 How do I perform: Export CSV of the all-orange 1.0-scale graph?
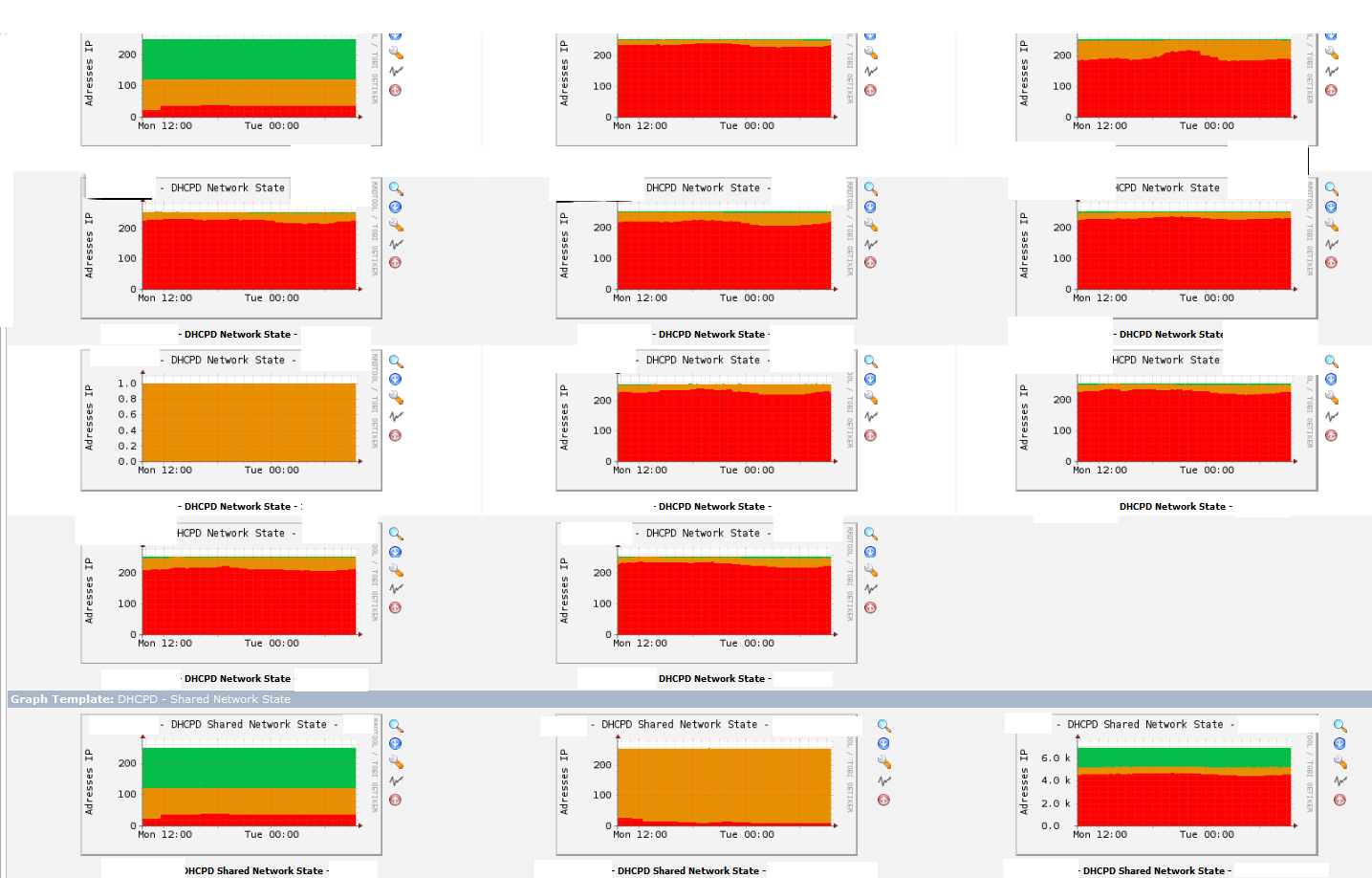tap(396, 380)
